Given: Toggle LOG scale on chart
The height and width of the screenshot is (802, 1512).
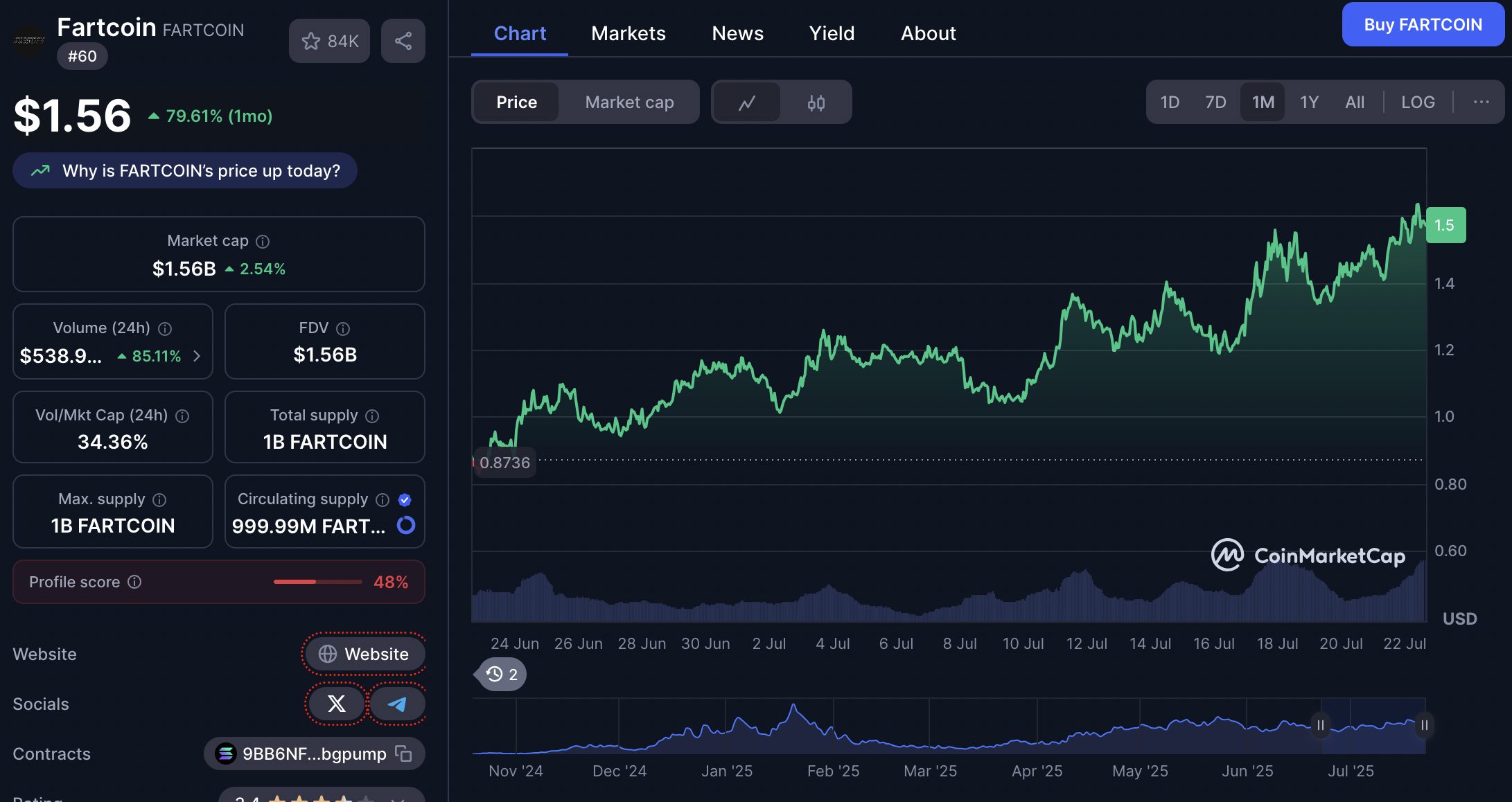Looking at the screenshot, I should [x=1418, y=103].
